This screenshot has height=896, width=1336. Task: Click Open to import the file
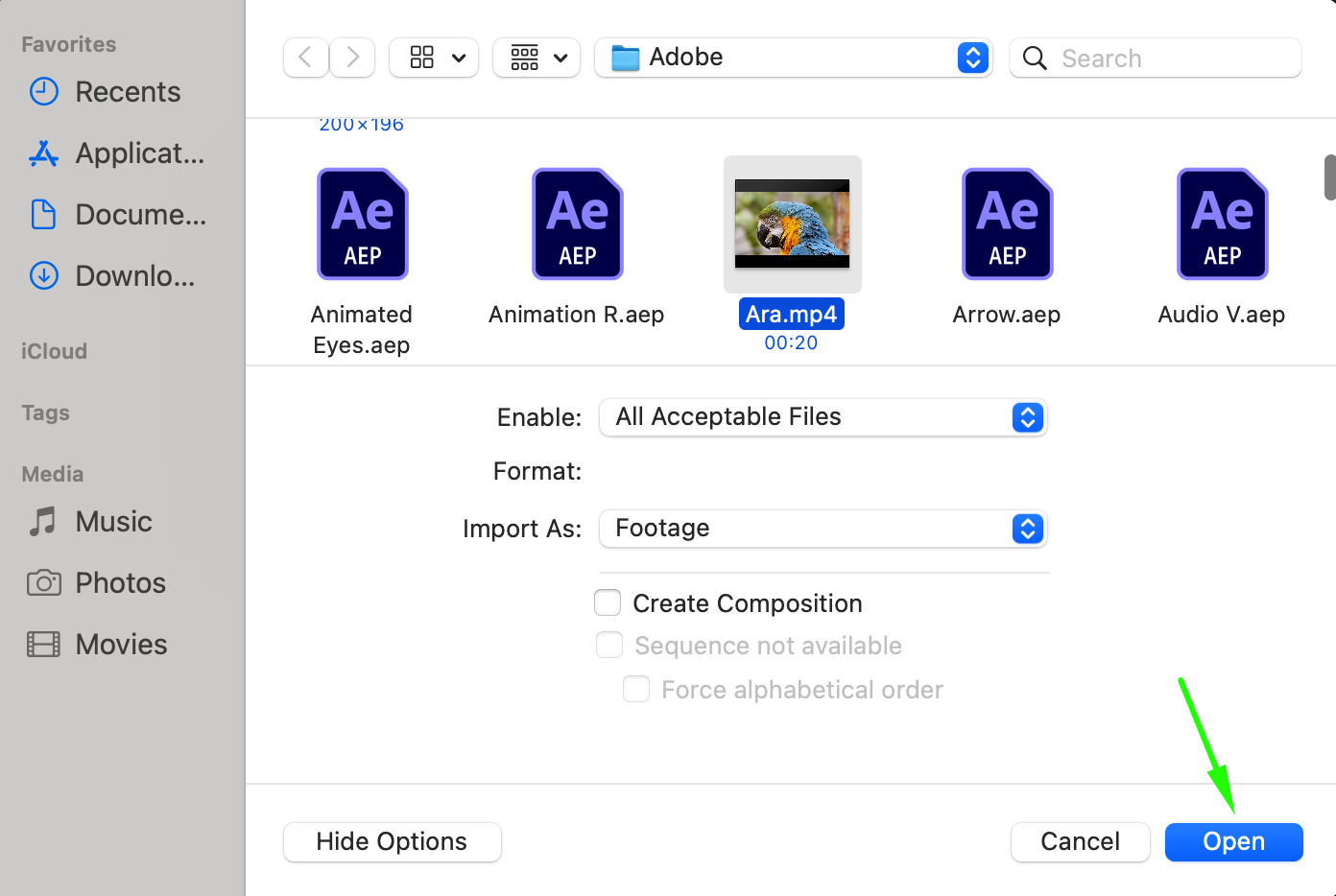coord(1233,841)
